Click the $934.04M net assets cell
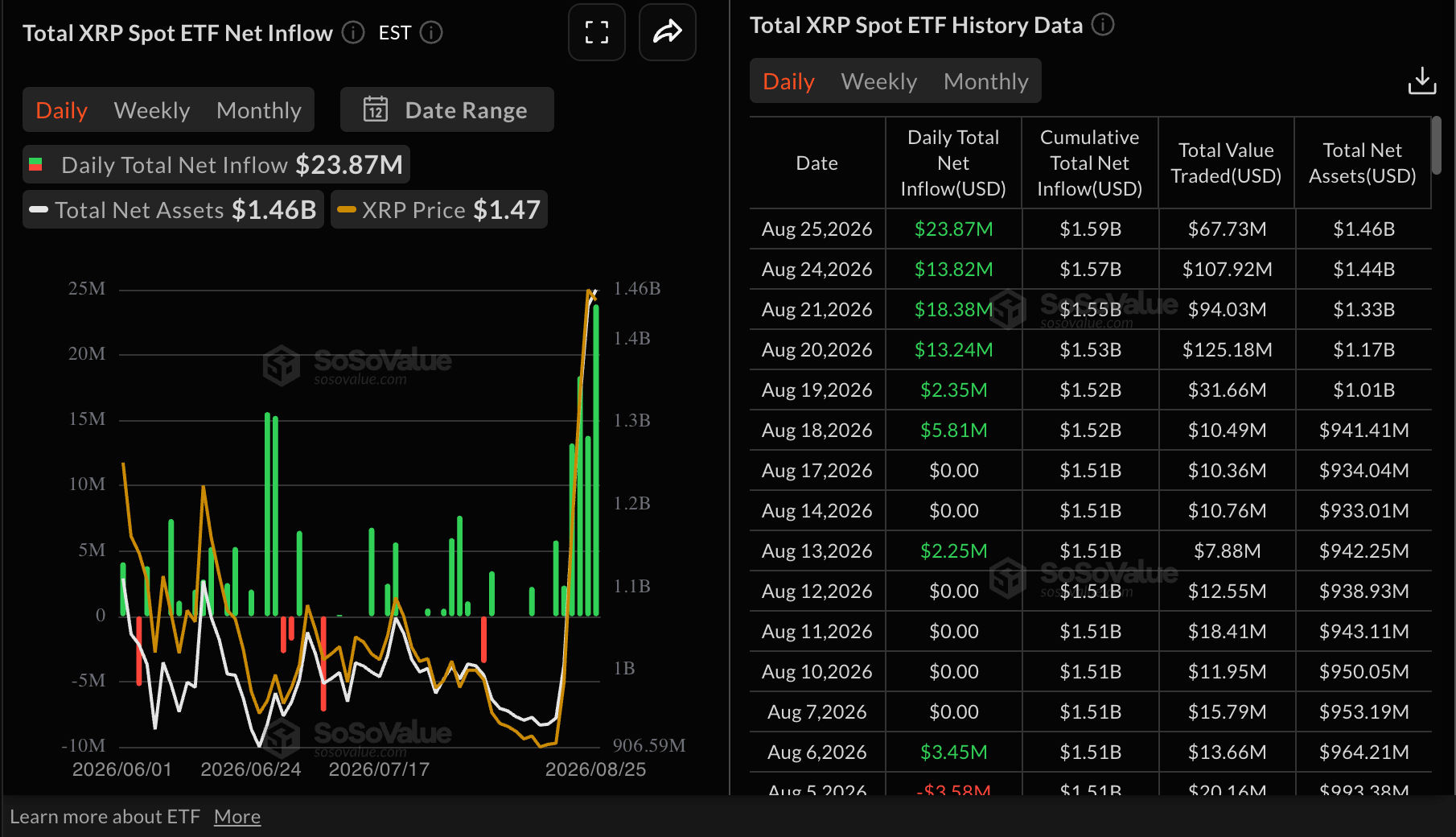Image resolution: width=1456 pixels, height=837 pixels. point(1364,470)
